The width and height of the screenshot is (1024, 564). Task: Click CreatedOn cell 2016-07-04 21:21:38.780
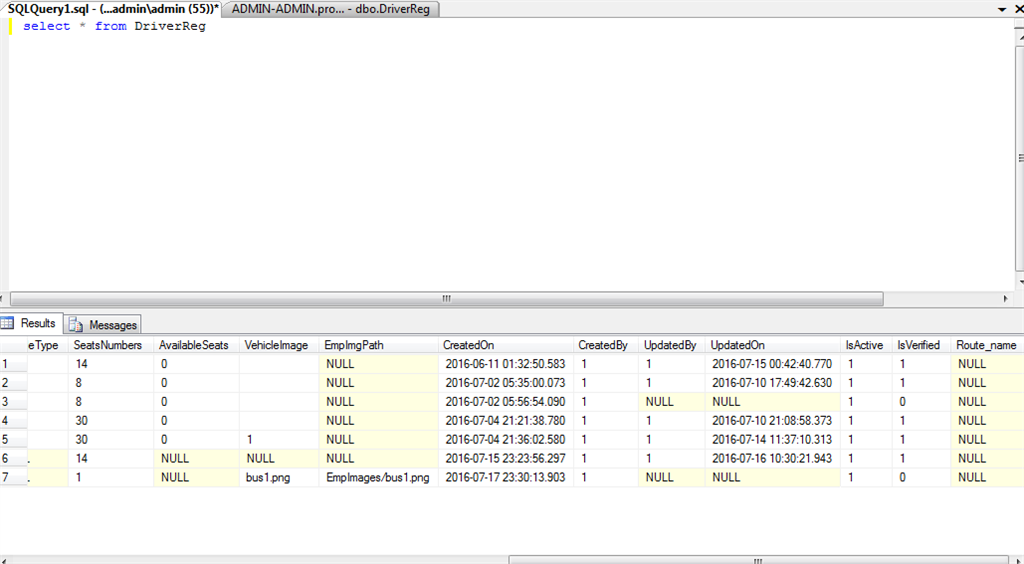pos(505,420)
